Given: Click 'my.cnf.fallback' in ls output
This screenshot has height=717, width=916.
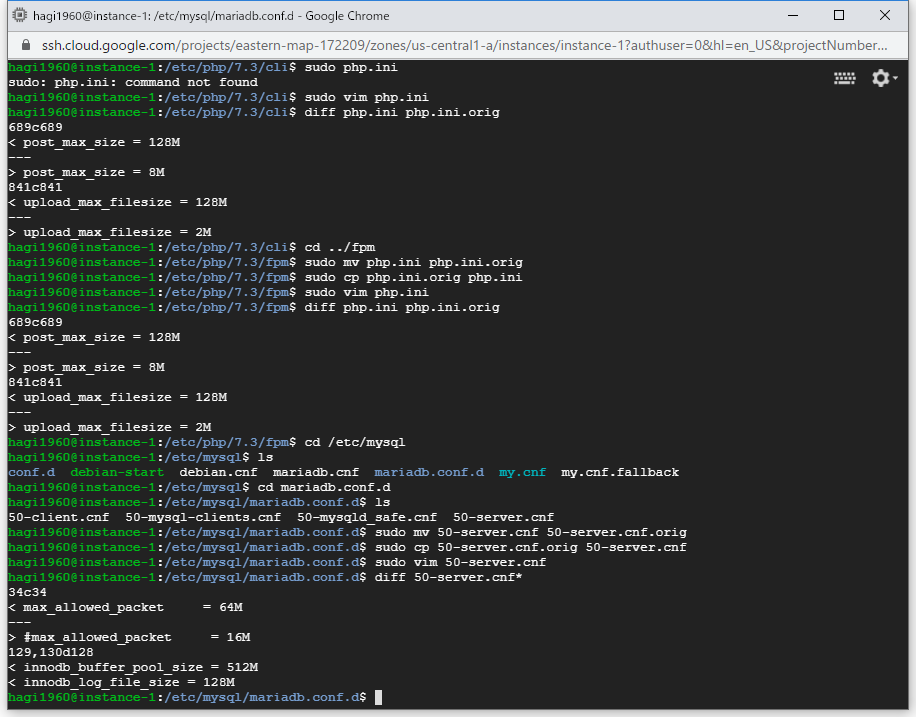Looking at the screenshot, I should coord(620,472).
